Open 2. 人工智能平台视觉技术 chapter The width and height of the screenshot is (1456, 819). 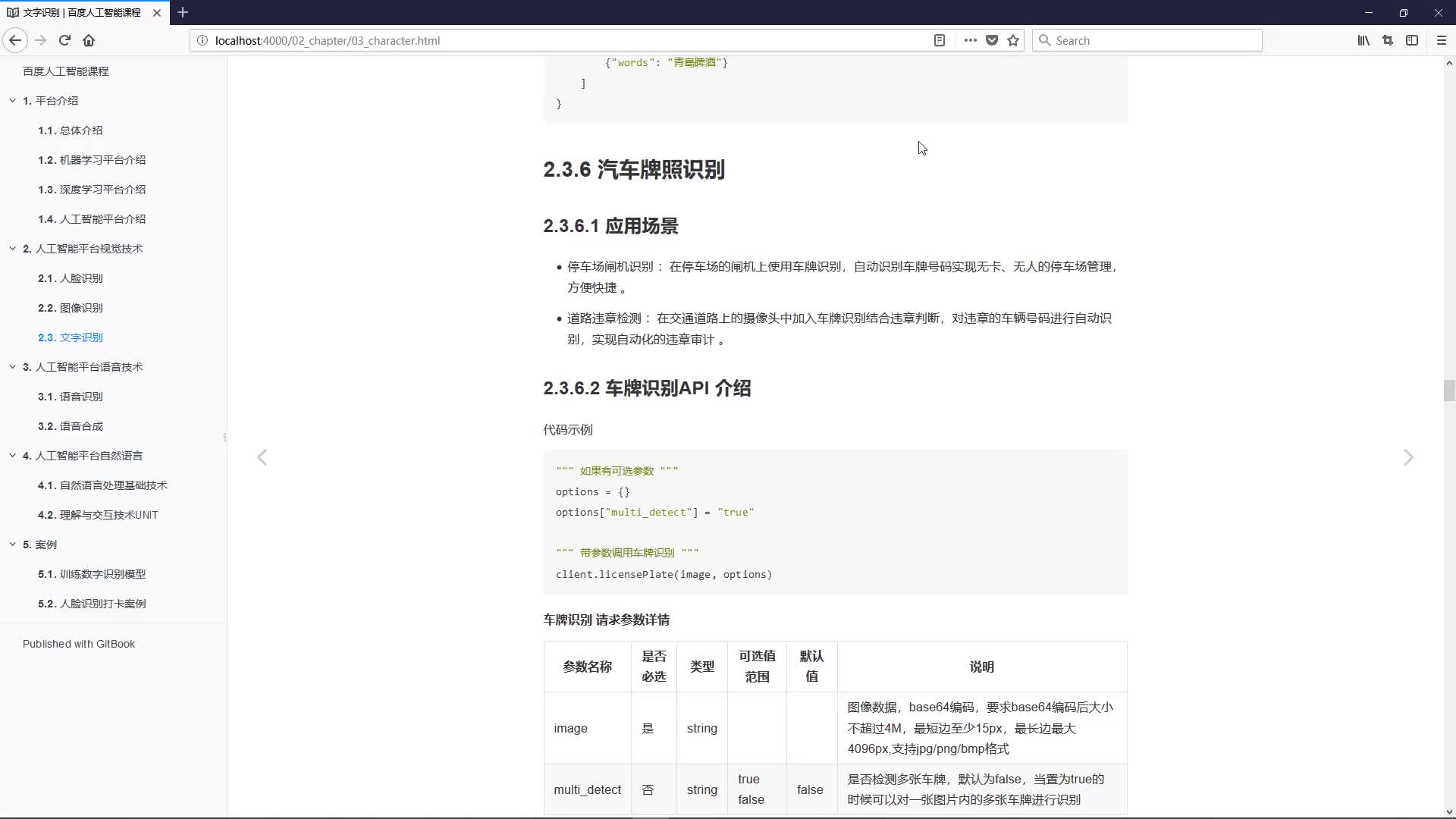point(83,248)
